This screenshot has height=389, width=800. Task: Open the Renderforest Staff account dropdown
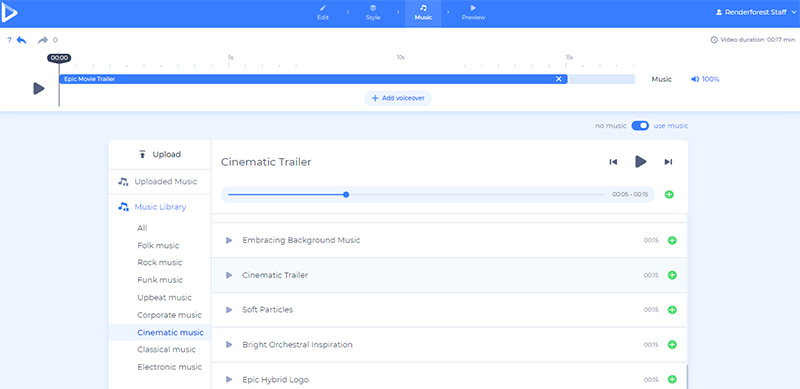[756, 12]
